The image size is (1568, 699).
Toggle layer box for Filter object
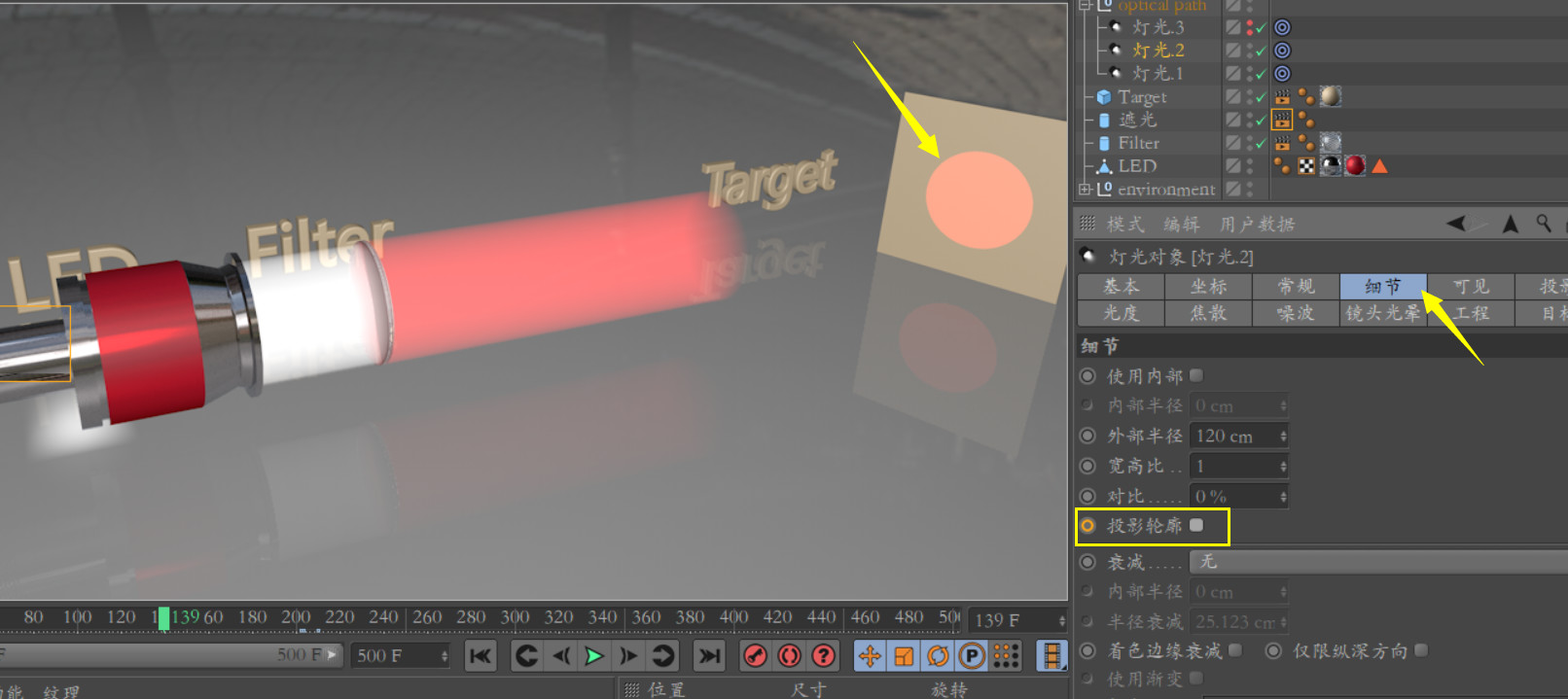click(1233, 143)
